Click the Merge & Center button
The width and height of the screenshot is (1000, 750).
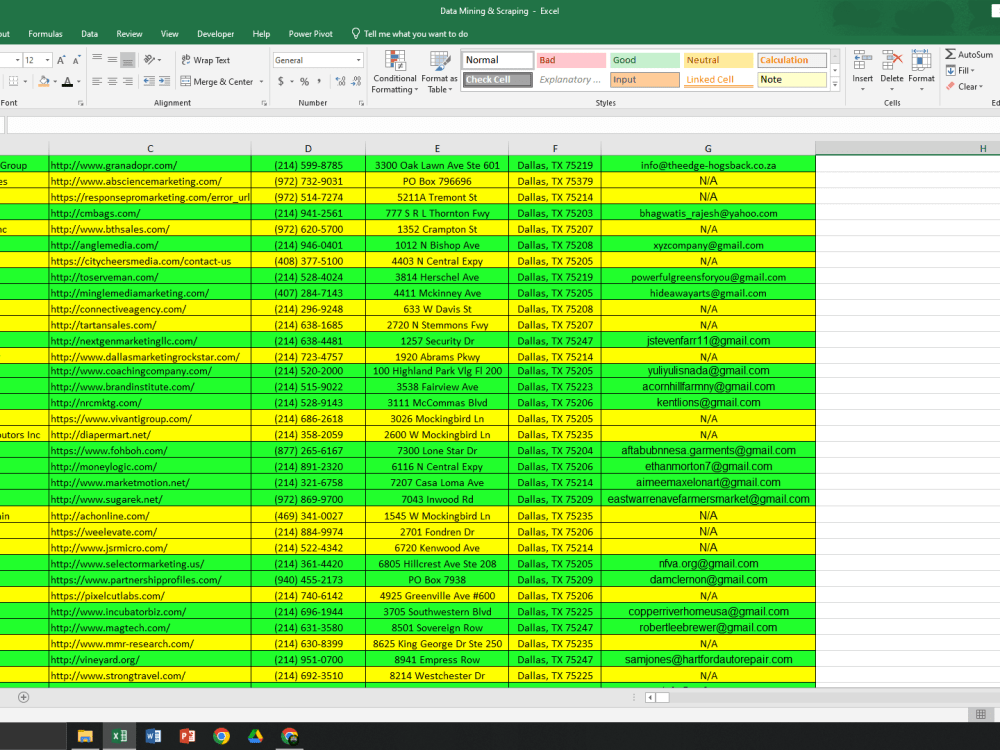pyautogui.click(x=217, y=82)
